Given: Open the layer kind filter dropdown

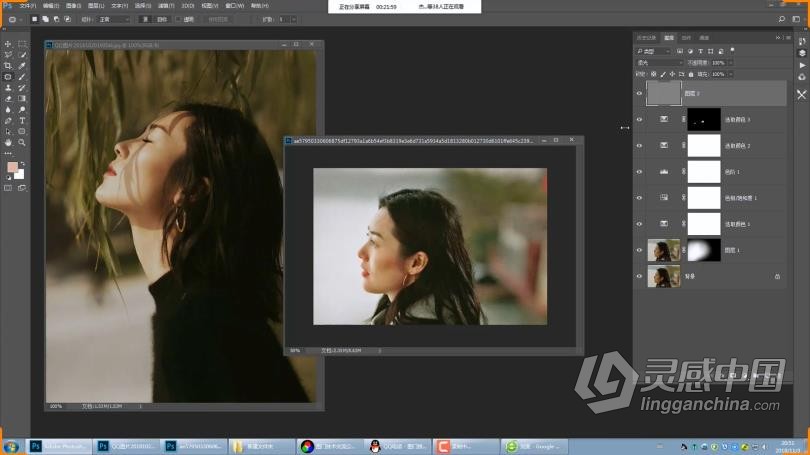Looking at the screenshot, I should [x=653, y=51].
